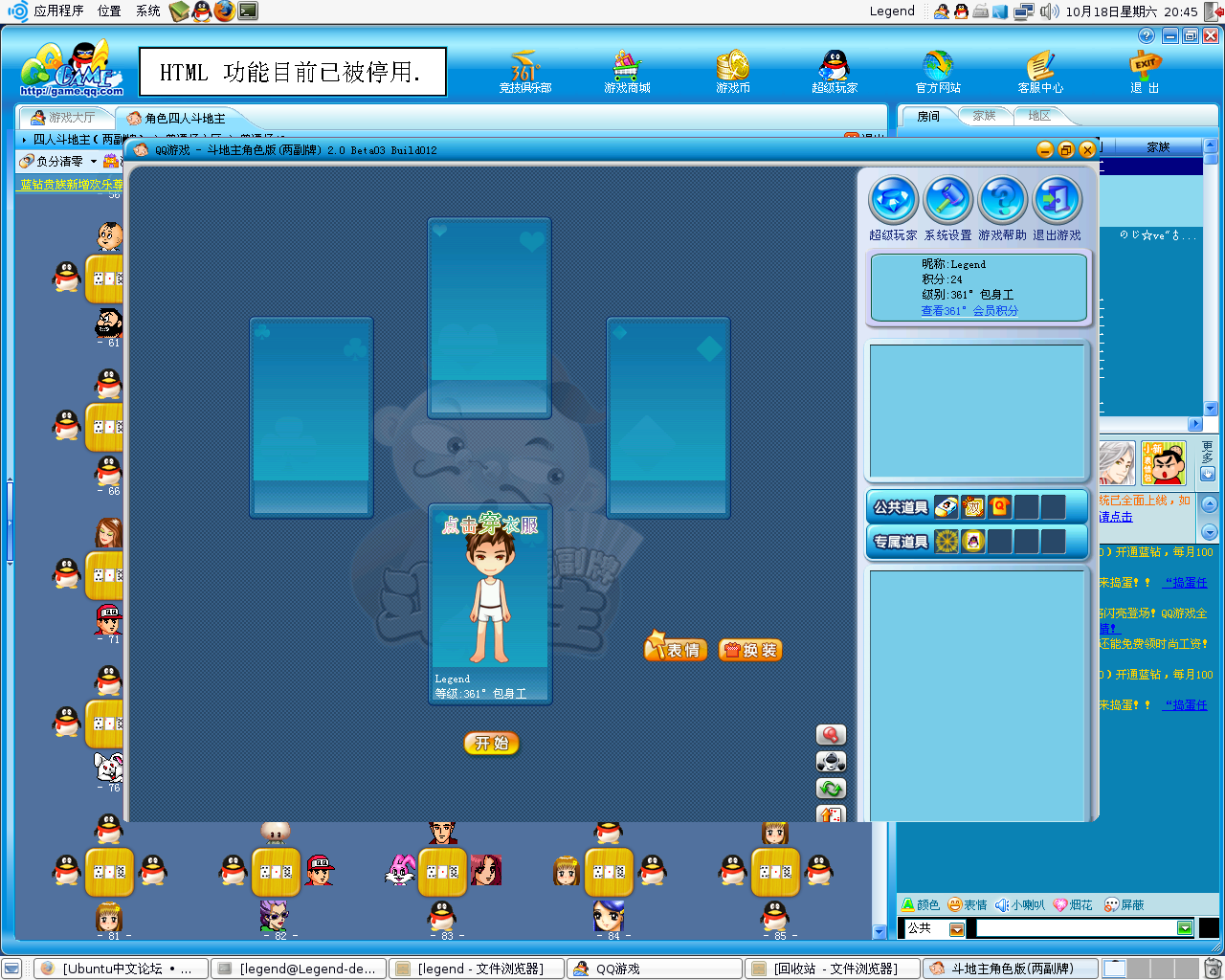This screenshot has width=1225, height=980.
Task: Click the 小新 表情包 thumbnail
Action: [x=1163, y=463]
